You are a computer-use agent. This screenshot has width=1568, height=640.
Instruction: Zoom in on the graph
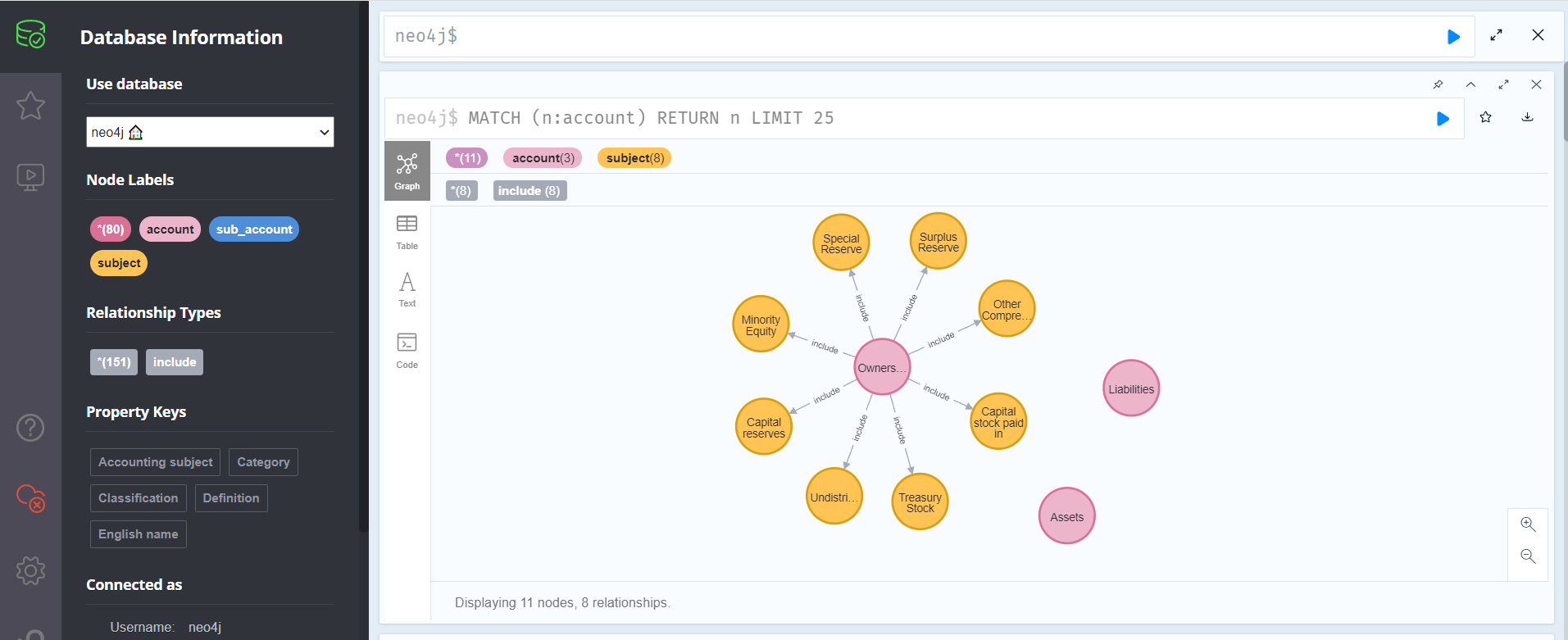[x=1528, y=524]
